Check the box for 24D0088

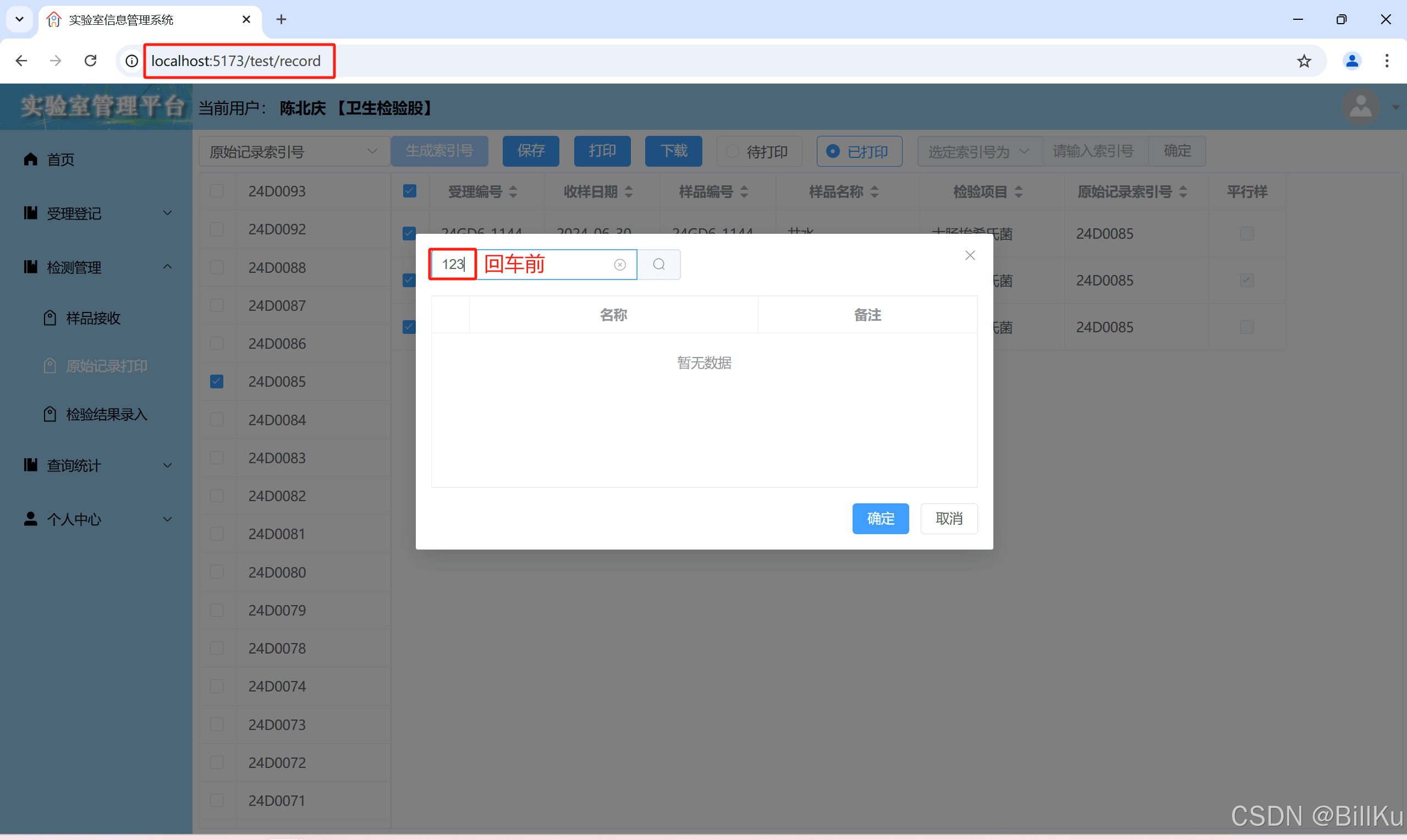pos(216,267)
